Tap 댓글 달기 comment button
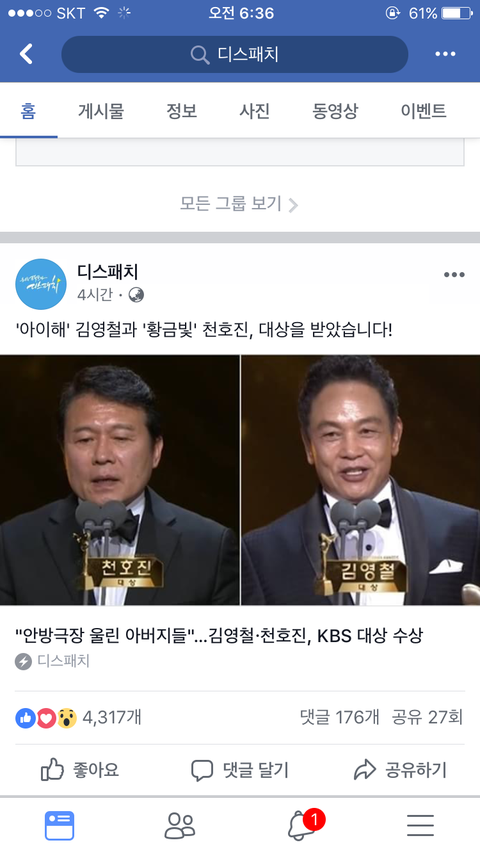The height and width of the screenshot is (854, 480). 240,770
